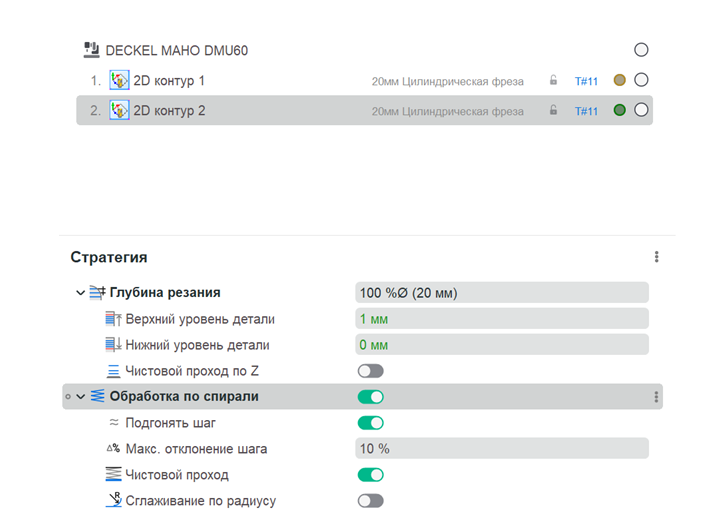
Task: Enable the Чистовой проход по Z switch
Action: click(x=371, y=371)
